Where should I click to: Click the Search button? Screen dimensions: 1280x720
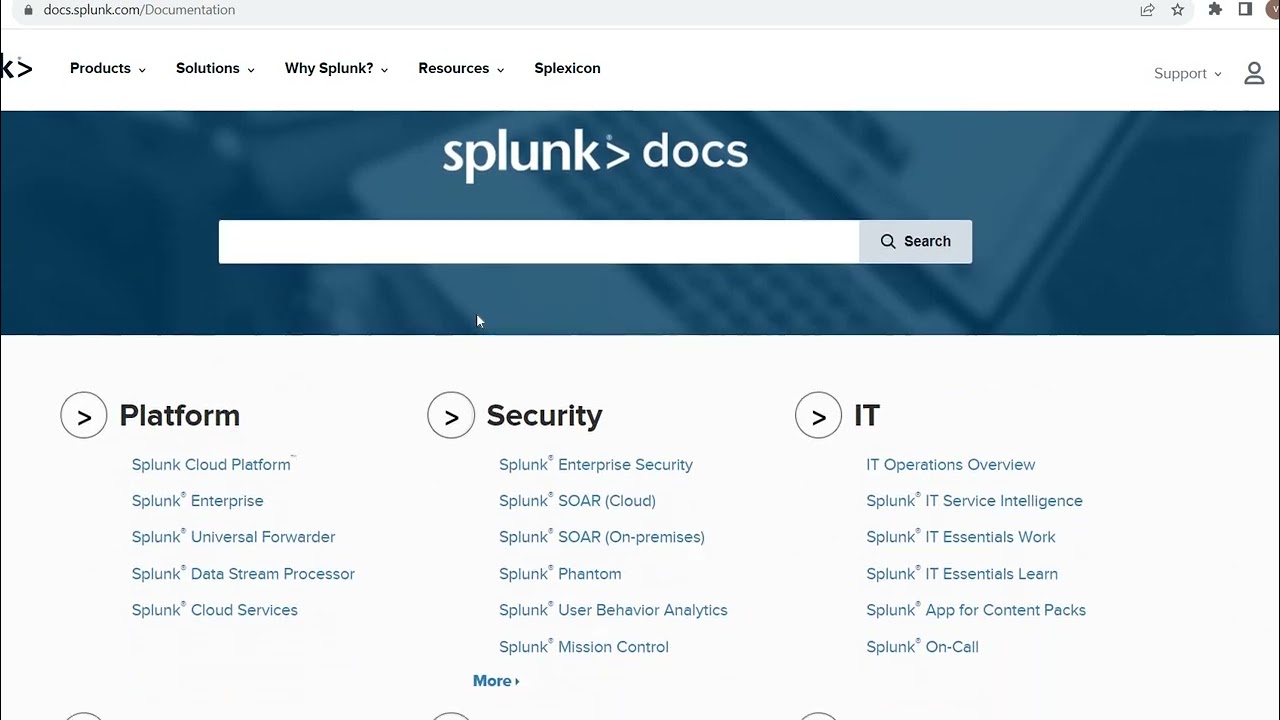pyautogui.click(x=915, y=241)
